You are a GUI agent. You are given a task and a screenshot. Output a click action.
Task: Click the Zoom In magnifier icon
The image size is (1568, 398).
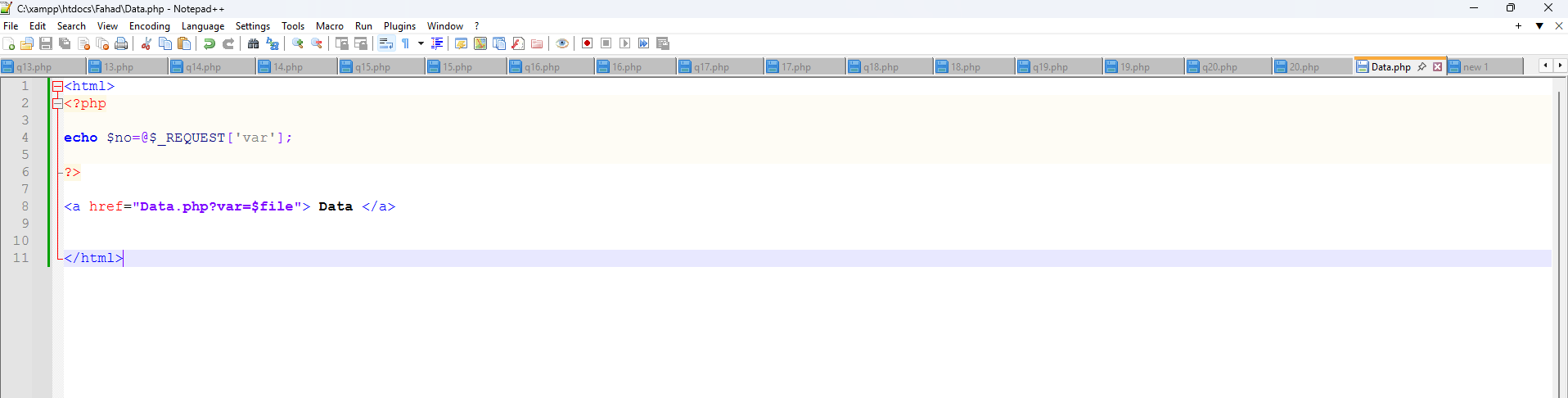coord(298,43)
